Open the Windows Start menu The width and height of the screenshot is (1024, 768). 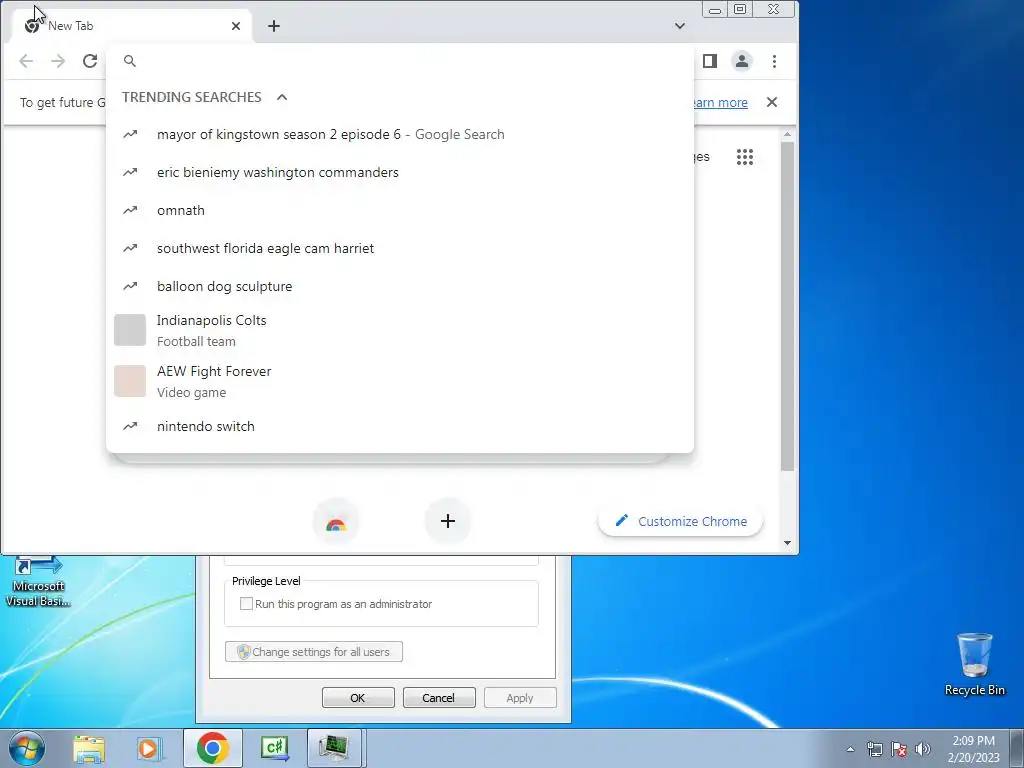[27, 748]
